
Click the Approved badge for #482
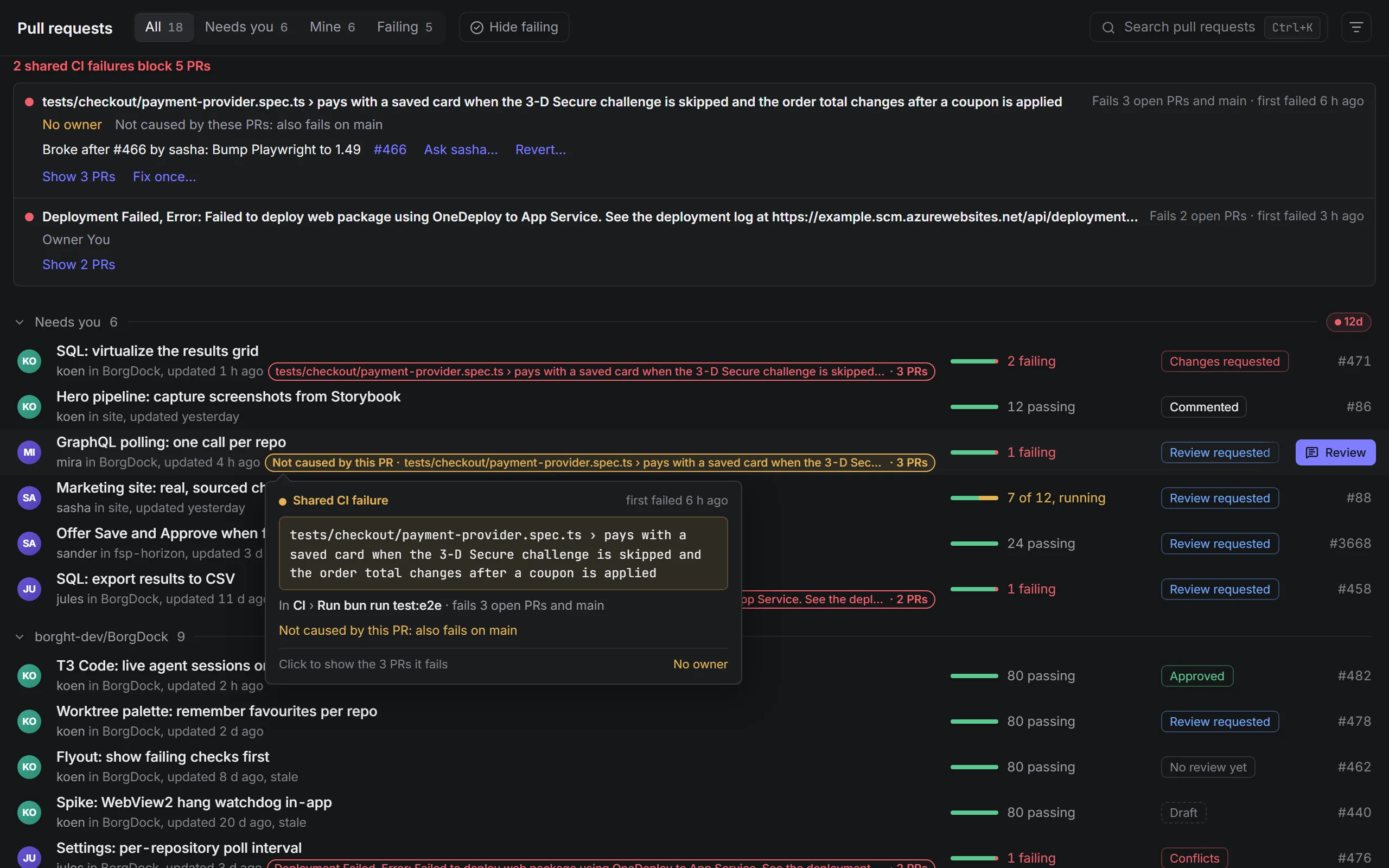click(x=1197, y=676)
